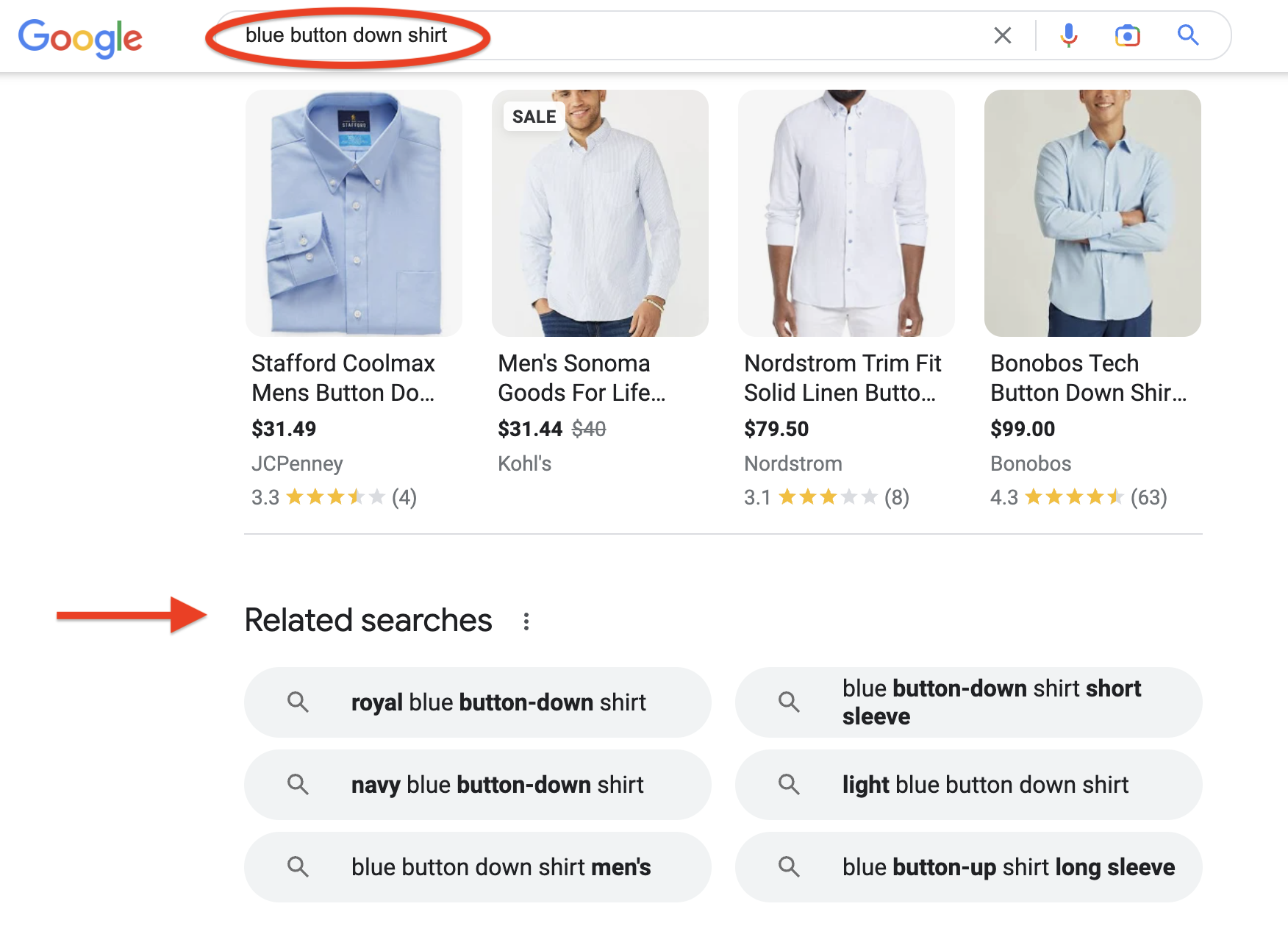Viewport: 1288px width, 937px height.
Task: Click the Nordstrom store name
Action: point(793,463)
